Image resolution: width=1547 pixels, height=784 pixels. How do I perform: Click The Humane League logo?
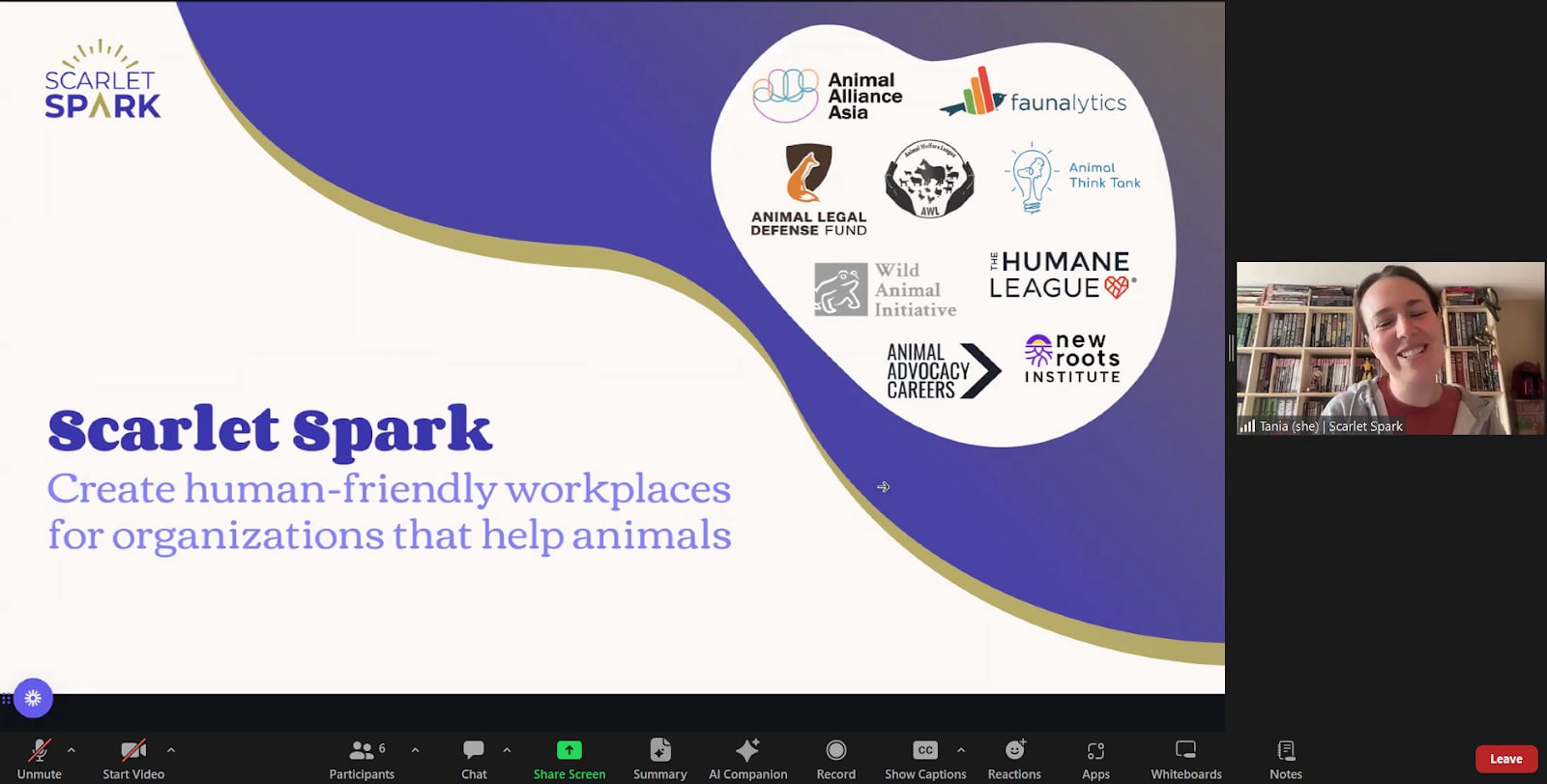pyautogui.click(x=1063, y=275)
